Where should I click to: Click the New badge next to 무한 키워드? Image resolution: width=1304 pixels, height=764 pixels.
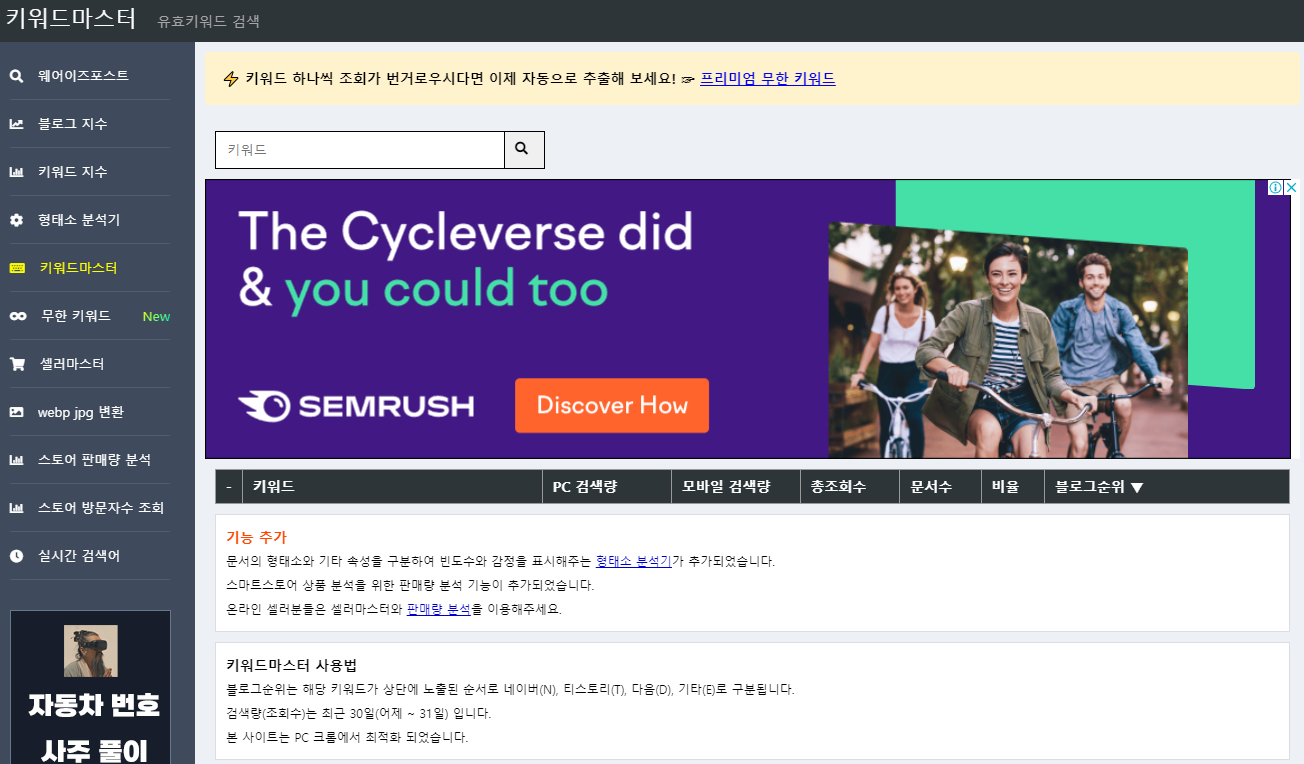click(156, 316)
